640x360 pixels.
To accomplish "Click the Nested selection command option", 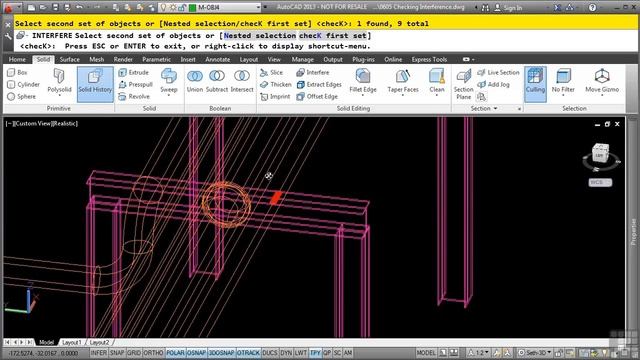I will [x=260, y=36].
